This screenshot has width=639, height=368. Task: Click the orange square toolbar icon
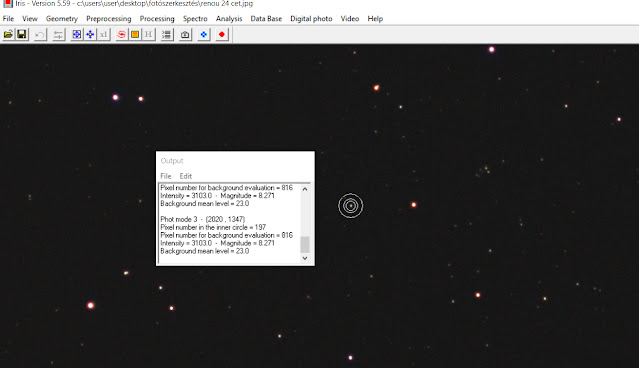tap(135, 35)
